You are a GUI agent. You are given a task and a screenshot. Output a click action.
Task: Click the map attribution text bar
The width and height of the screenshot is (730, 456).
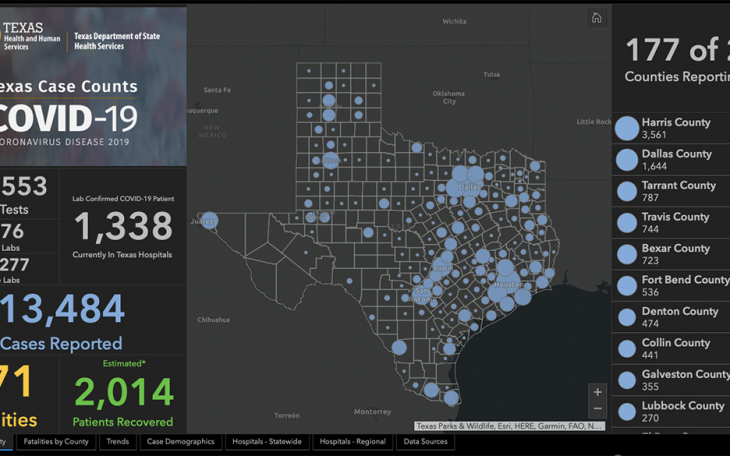[510, 426]
